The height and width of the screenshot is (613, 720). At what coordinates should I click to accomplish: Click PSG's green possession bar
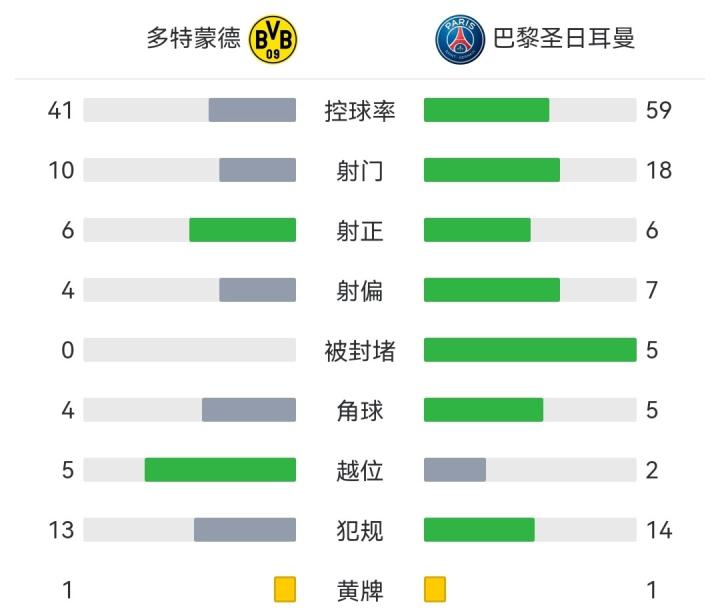point(486,110)
